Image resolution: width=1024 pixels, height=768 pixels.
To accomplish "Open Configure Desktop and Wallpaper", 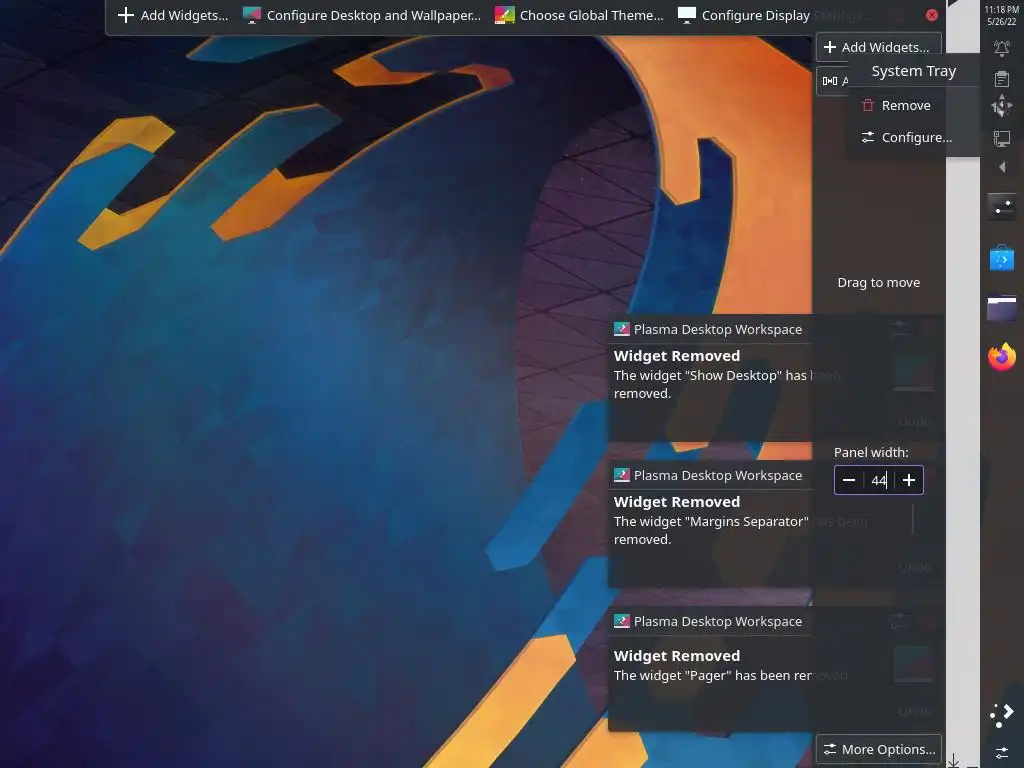I will click(x=362, y=15).
